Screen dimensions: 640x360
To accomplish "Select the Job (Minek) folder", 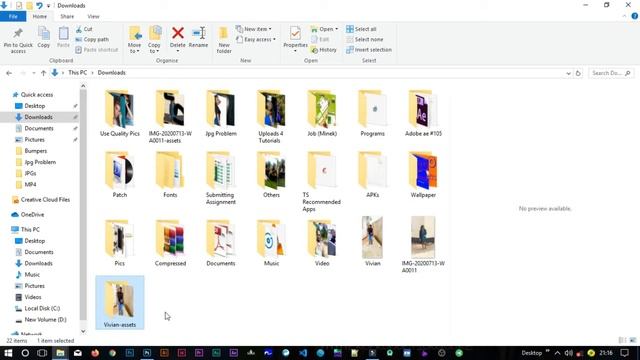I will pyautogui.click(x=322, y=113).
